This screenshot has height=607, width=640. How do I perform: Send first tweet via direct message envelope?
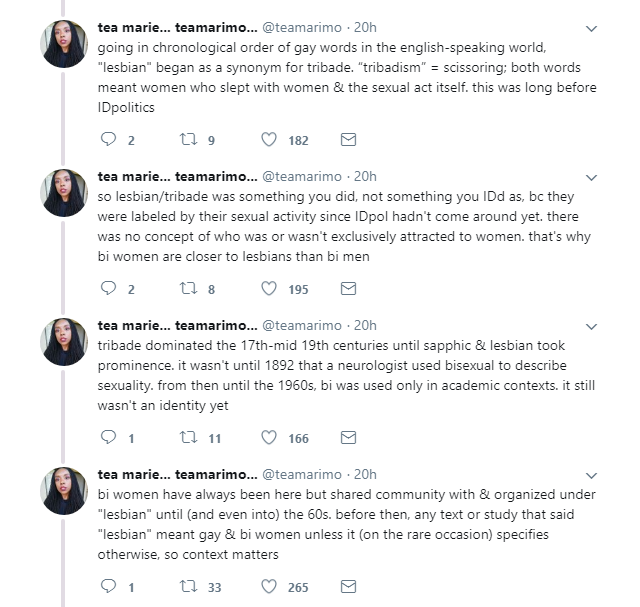(348, 139)
